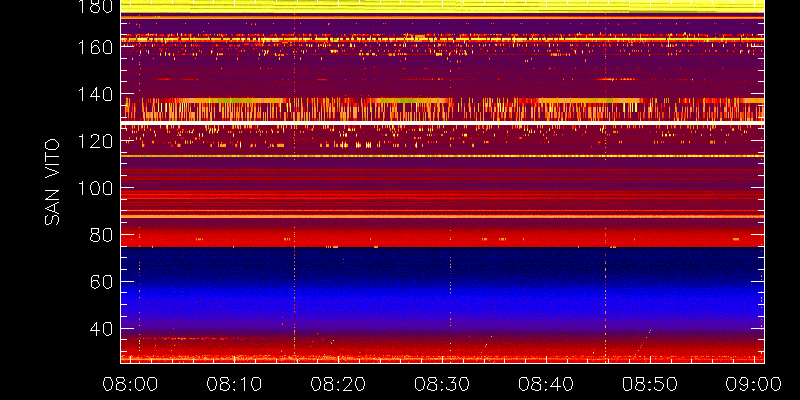Click the 08:00 time axis label

[x=130, y=384]
